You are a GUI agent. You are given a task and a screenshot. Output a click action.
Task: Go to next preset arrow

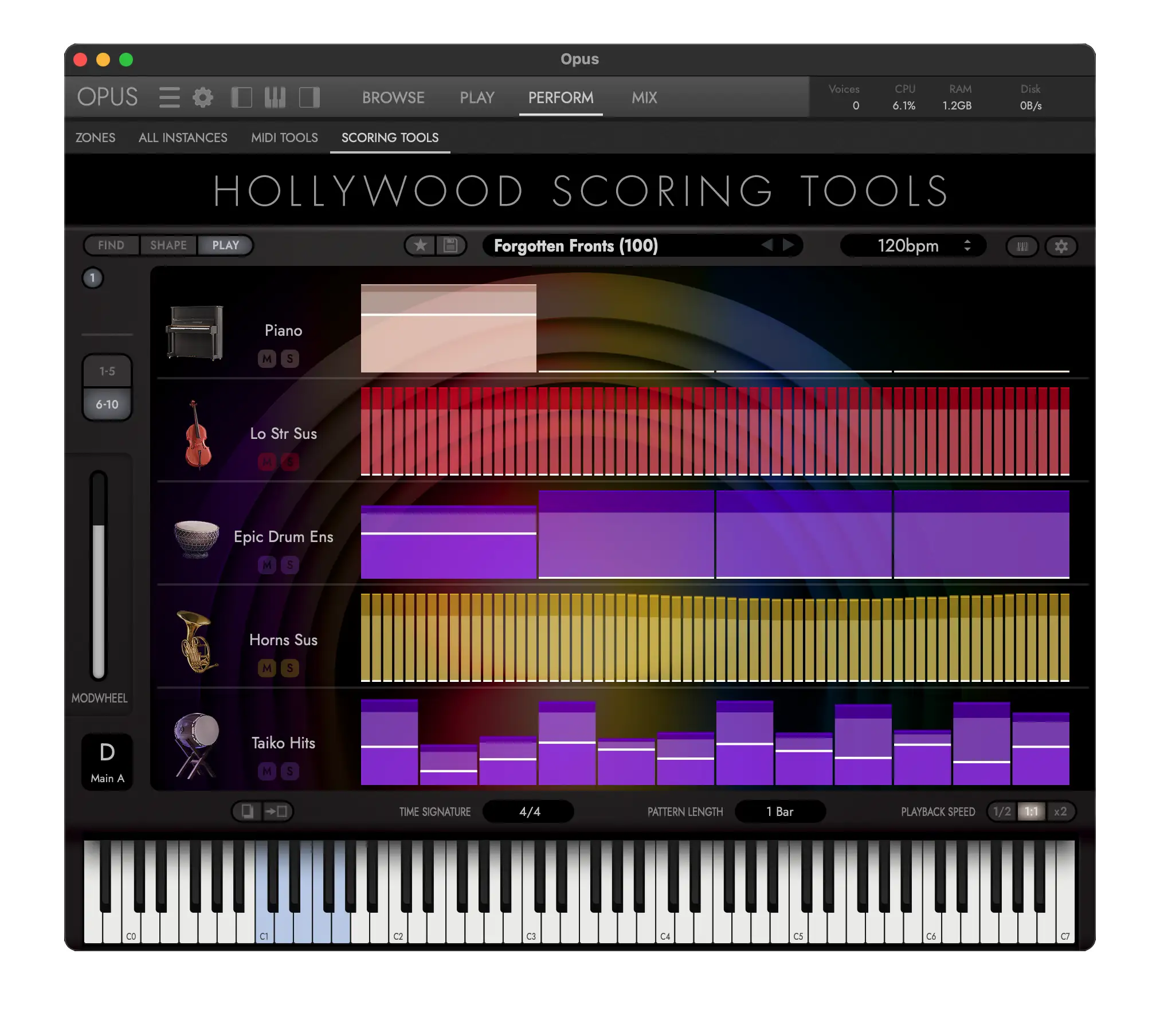point(789,245)
